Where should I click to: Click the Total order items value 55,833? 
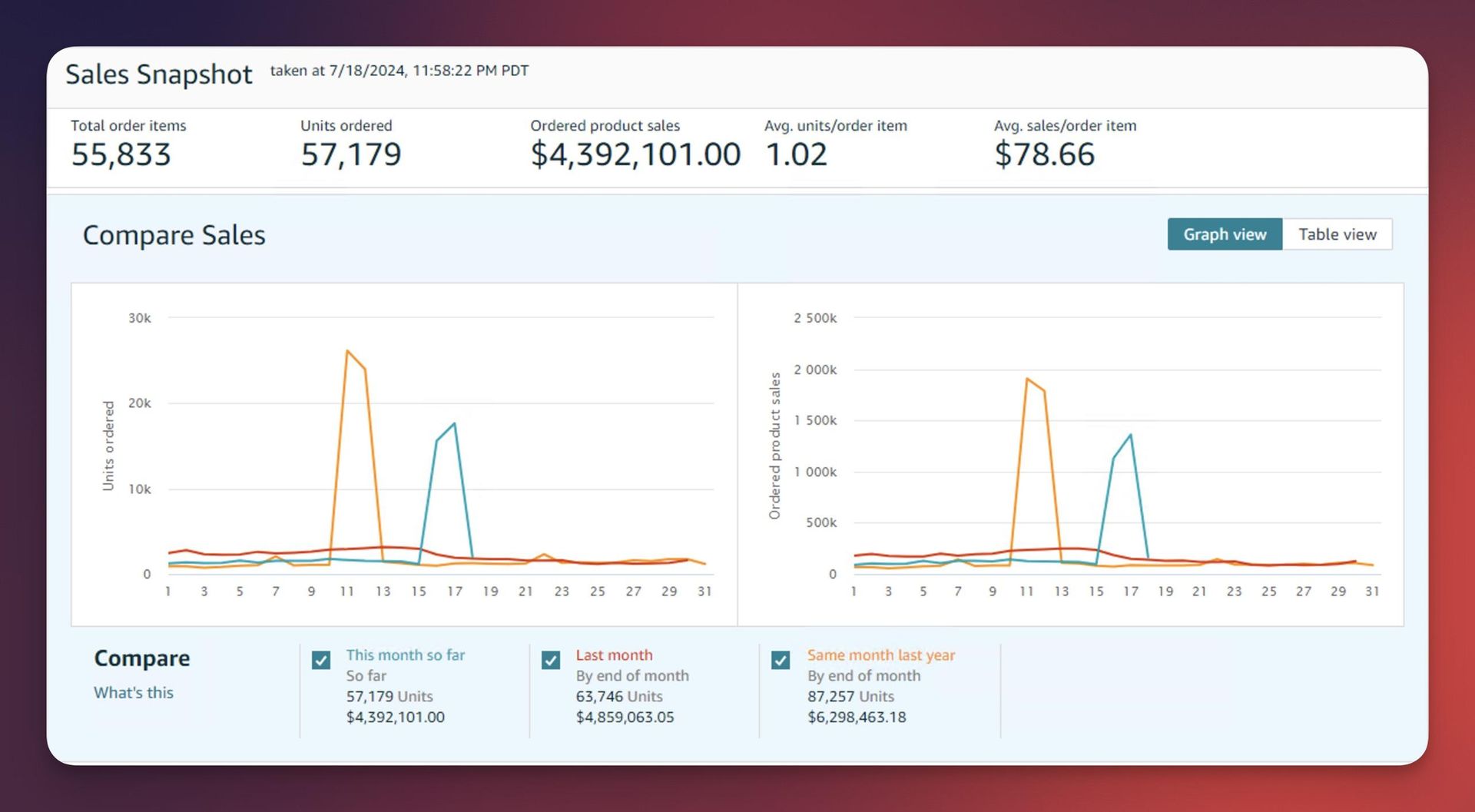point(121,154)
